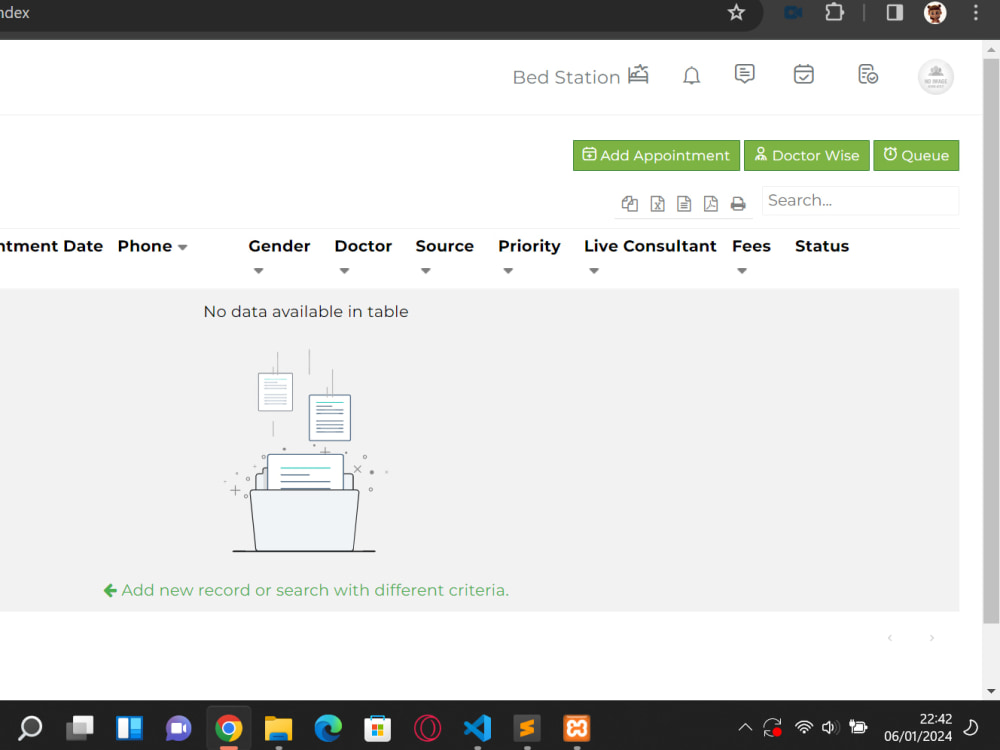Sort by Source column arrow
This screenshot has width=1000, height=750.
(x=425, y=271)
